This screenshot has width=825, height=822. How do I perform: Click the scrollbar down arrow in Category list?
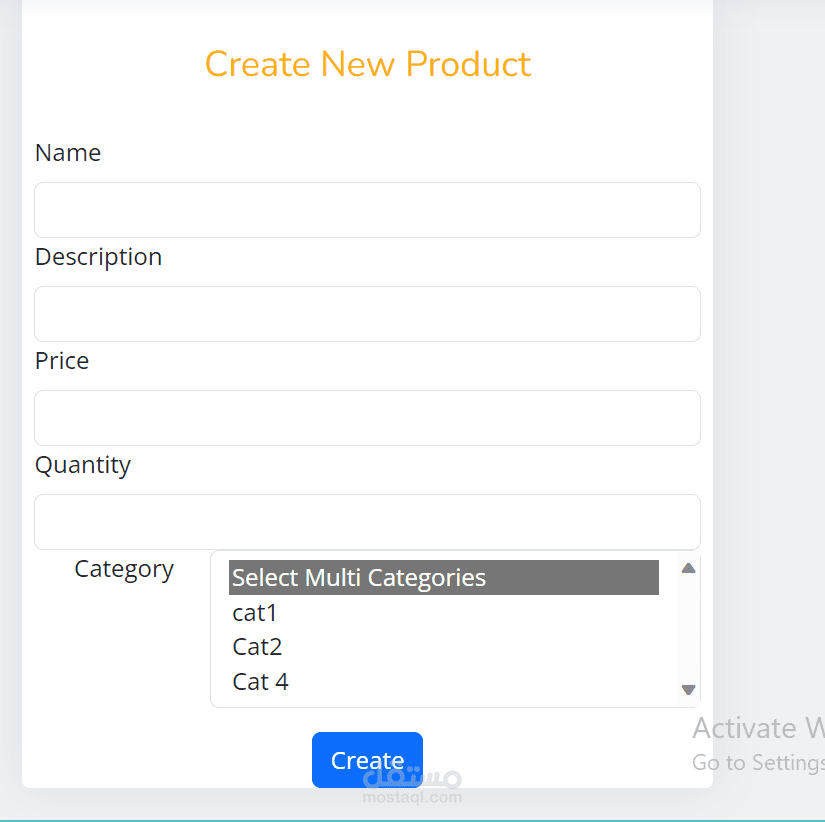pyautogui.click(x=688, y=689)
